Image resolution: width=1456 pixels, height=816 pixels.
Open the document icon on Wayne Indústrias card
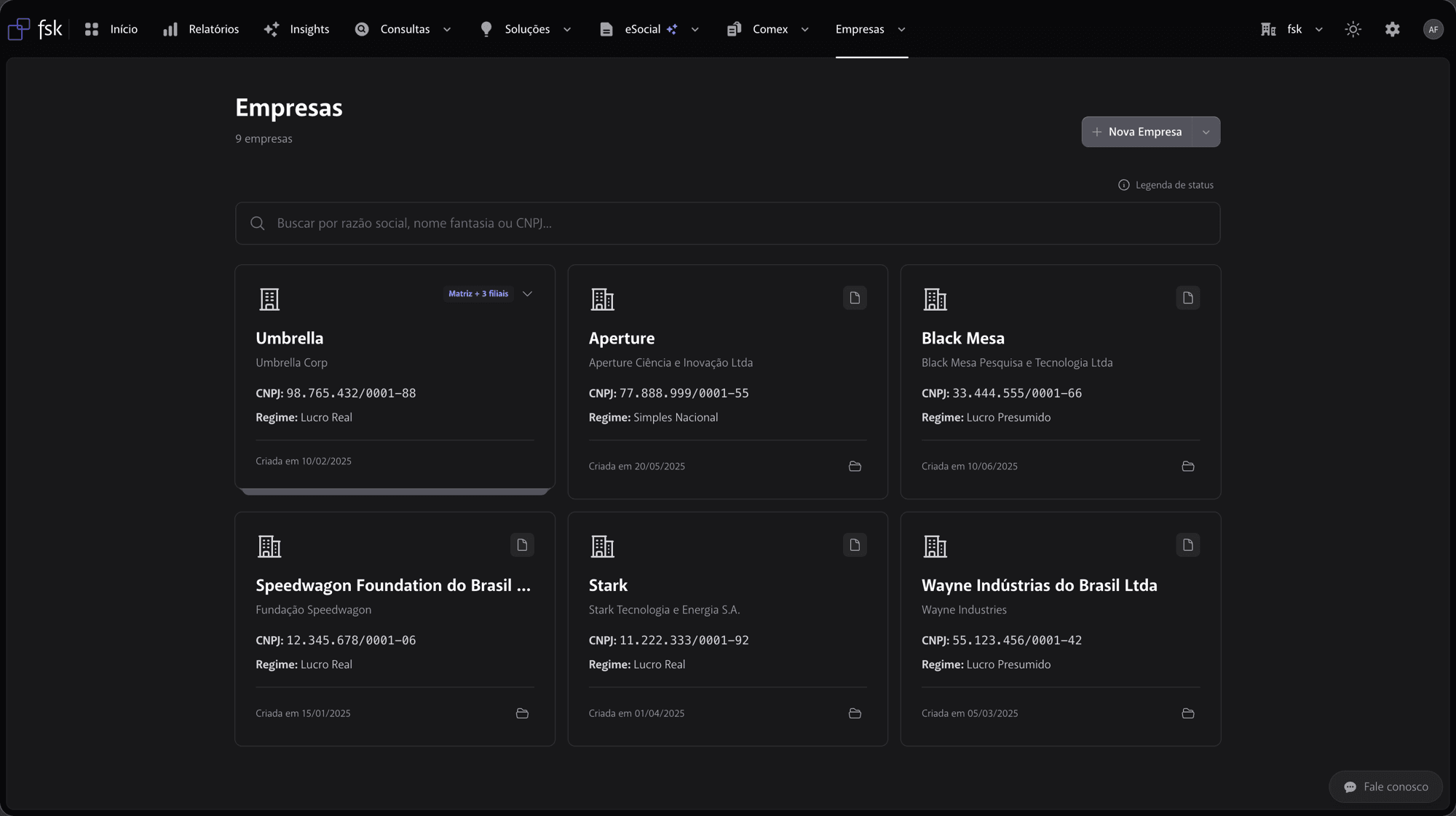pos(1188,545)
